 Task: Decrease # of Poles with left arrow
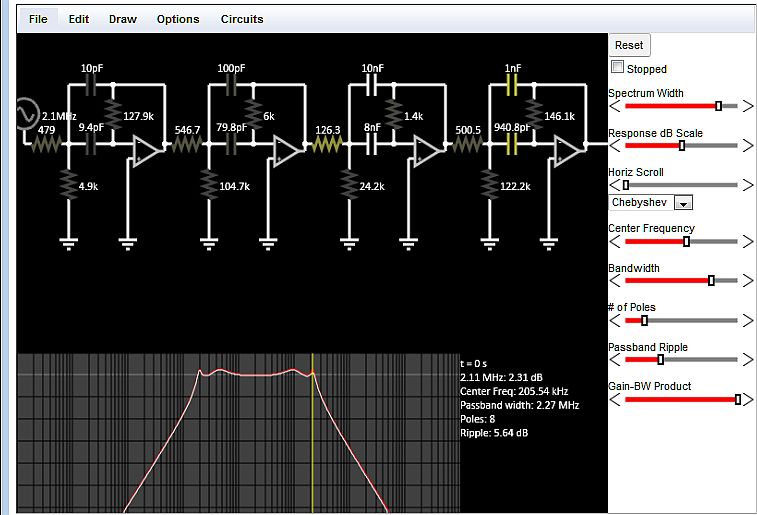pos(615,320)
